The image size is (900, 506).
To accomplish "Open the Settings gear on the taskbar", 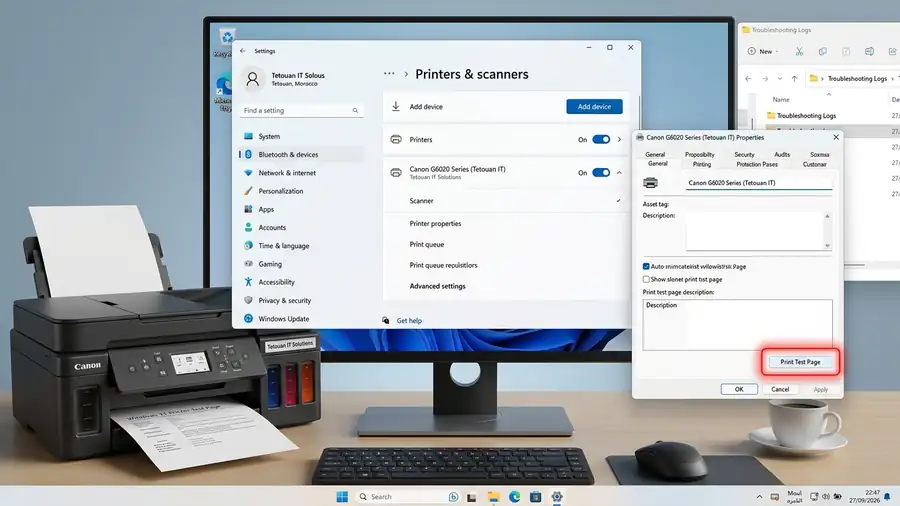I will coord(557,497).
